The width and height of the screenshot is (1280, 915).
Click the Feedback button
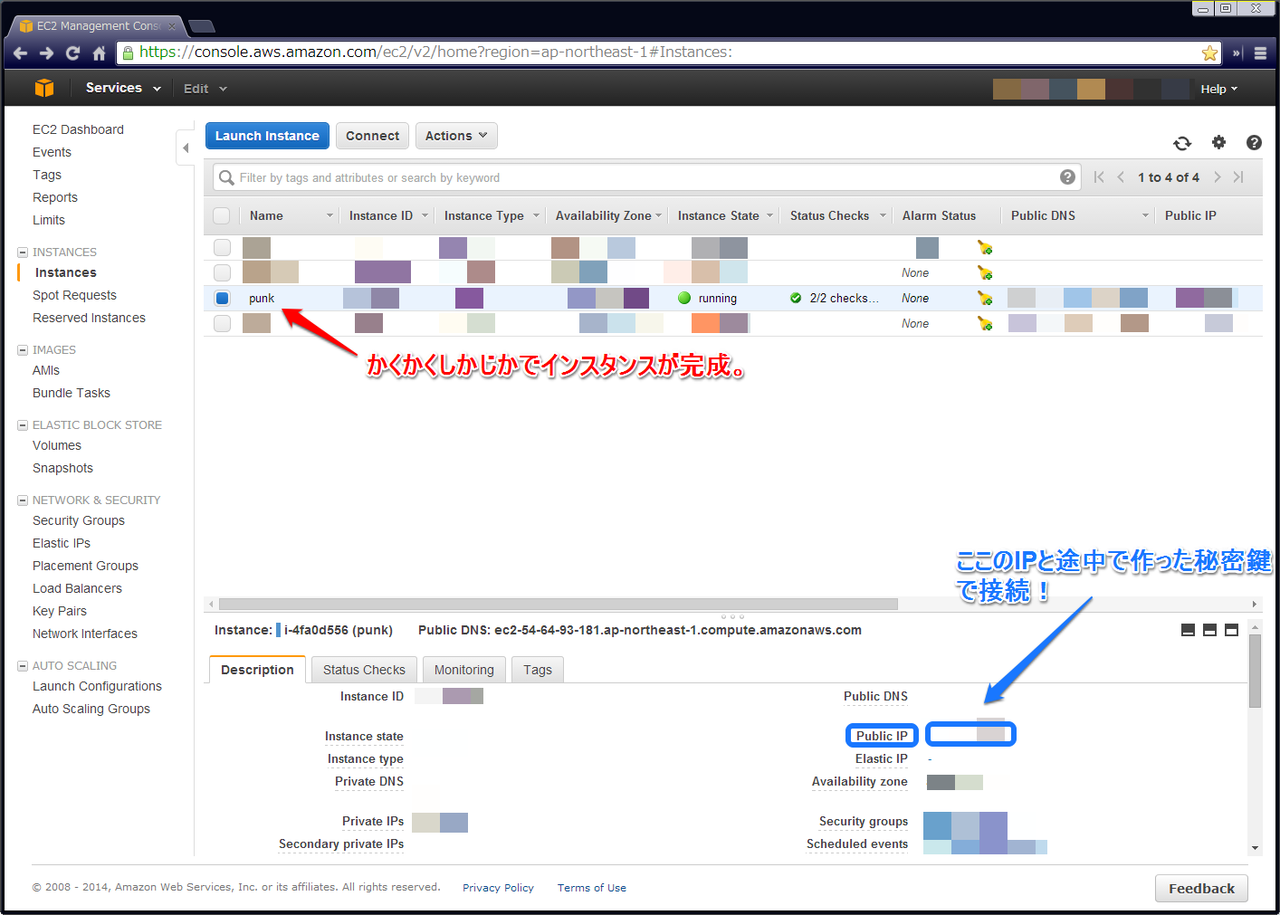click(1201, 888)
